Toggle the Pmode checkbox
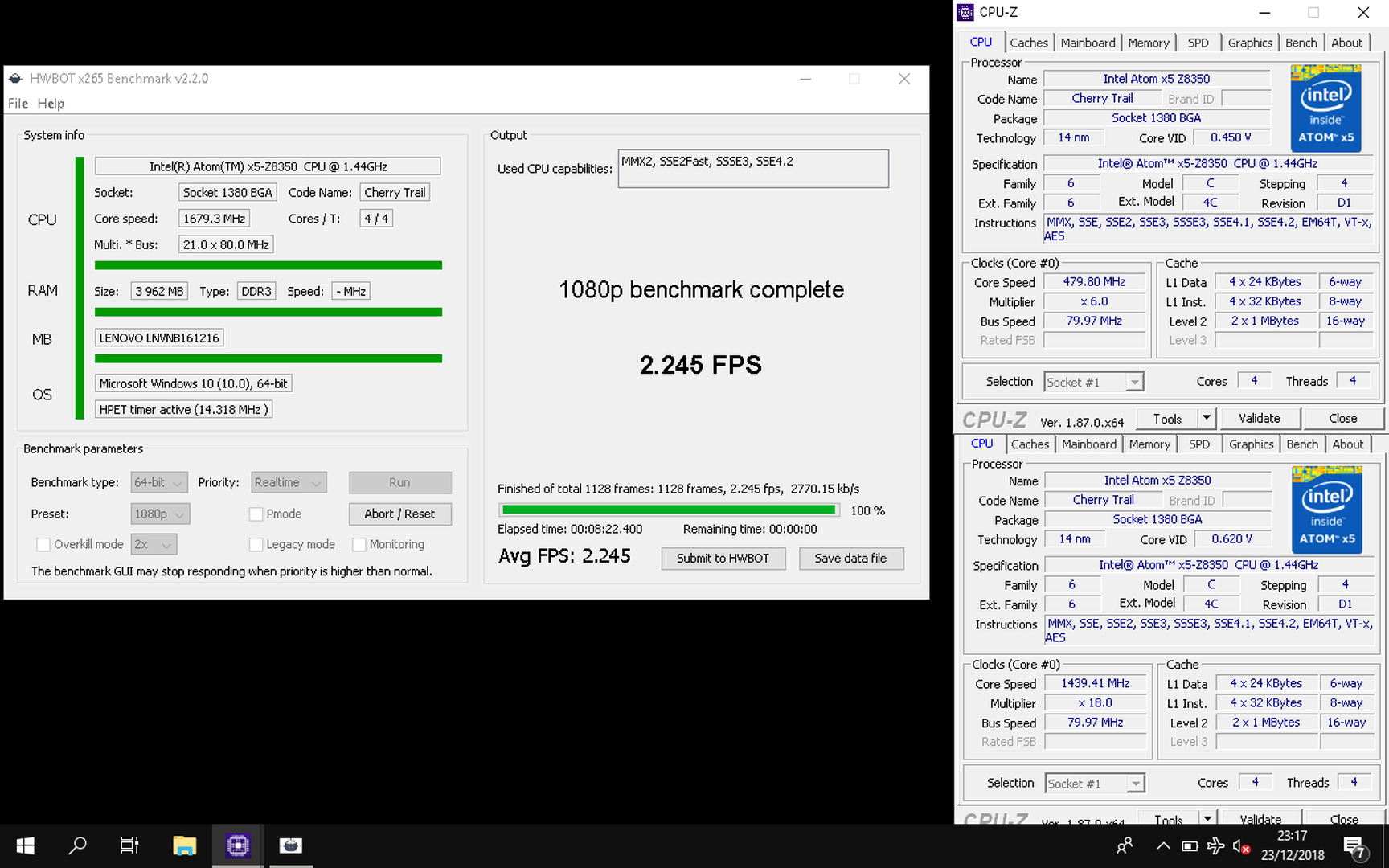Viewport: 1389px width, 868px height. (x=256, y=514)
